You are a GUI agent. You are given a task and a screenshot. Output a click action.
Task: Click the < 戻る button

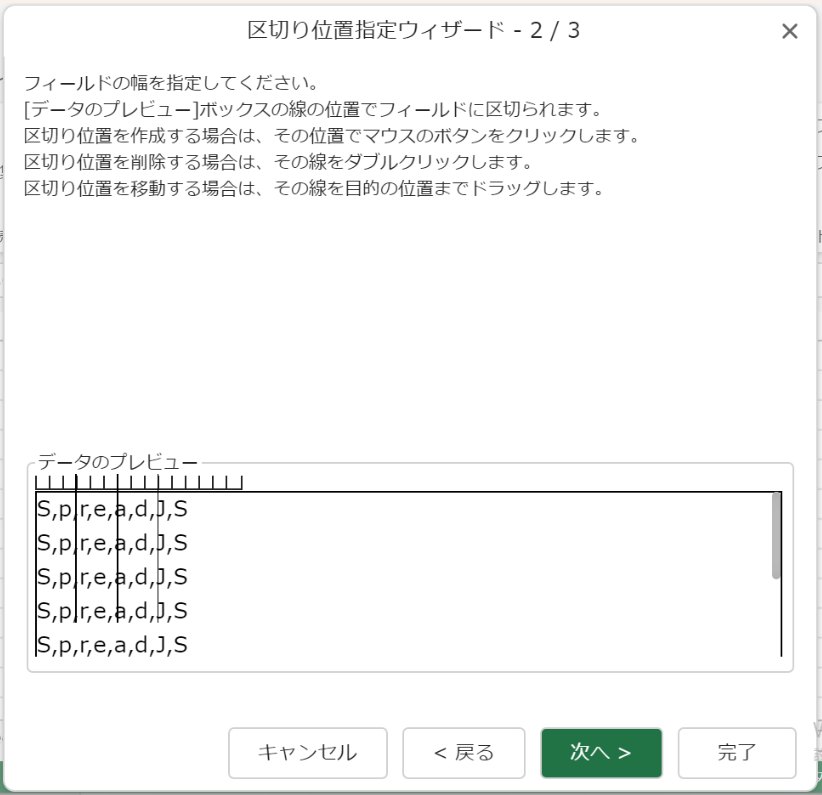pos(463,753)
